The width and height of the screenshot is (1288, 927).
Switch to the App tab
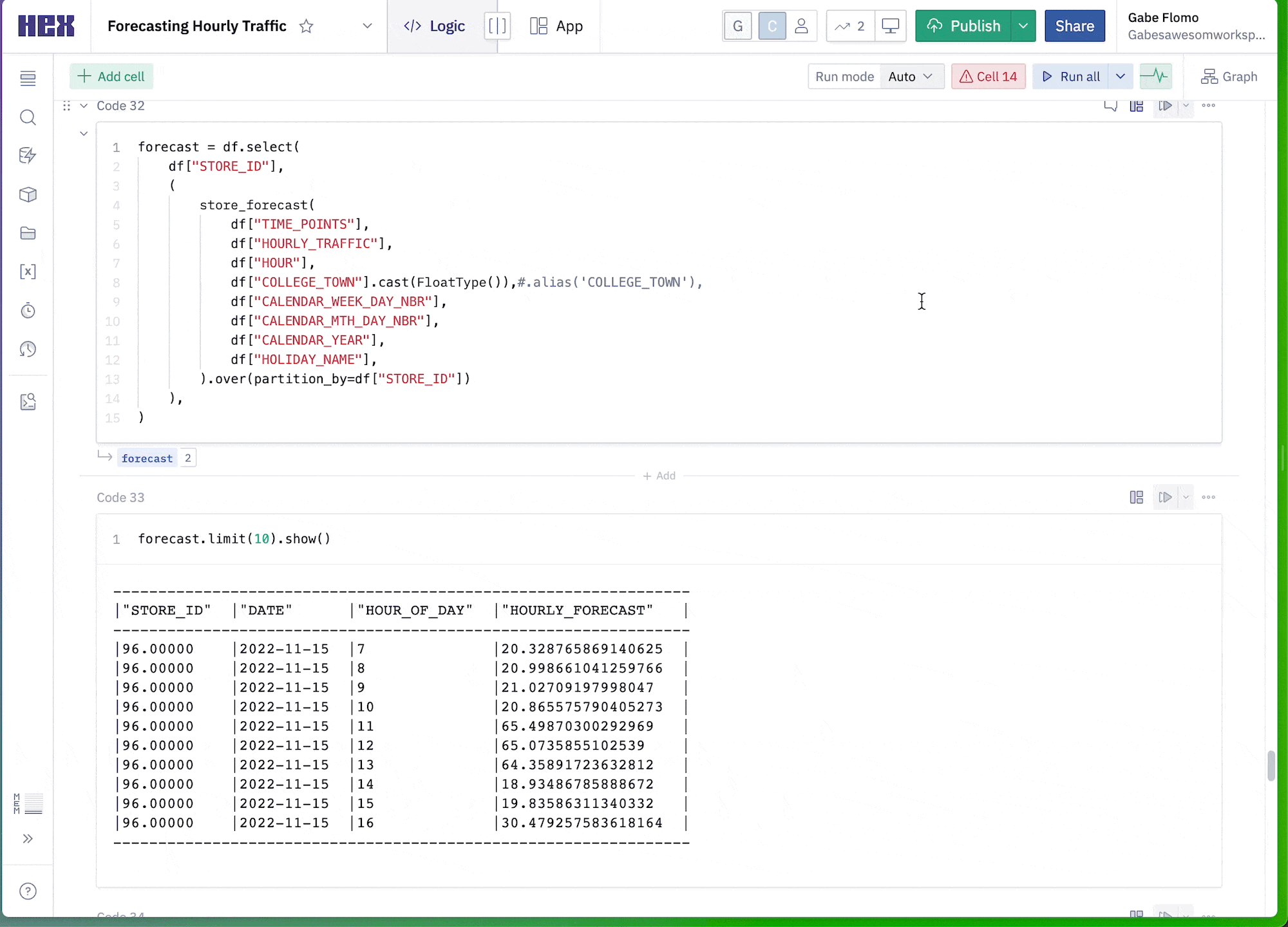point(556,26)
